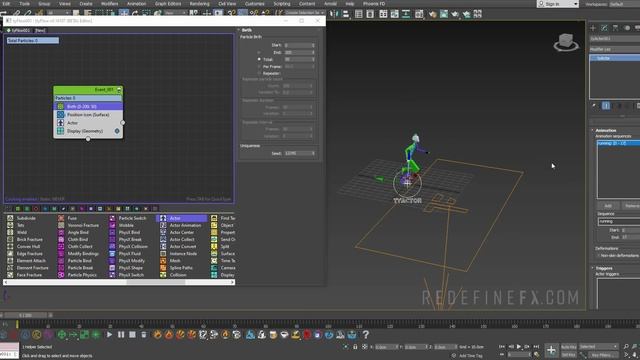This screenshot has width=640, height=360.
Task: Select the Actor operator inside Event_001
Action: [x=88, y=123]
